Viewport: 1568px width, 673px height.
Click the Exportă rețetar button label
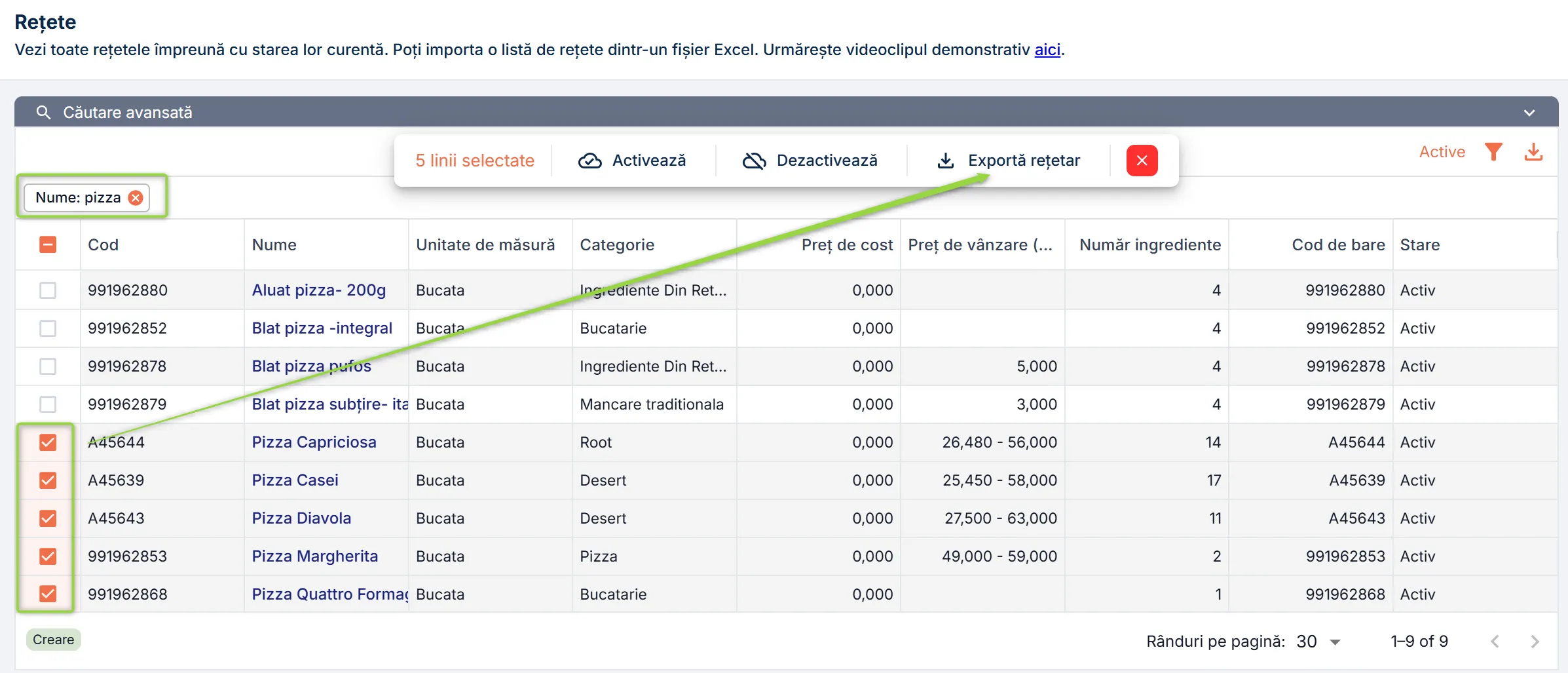pyautogui.click(x=1024, y=161)
